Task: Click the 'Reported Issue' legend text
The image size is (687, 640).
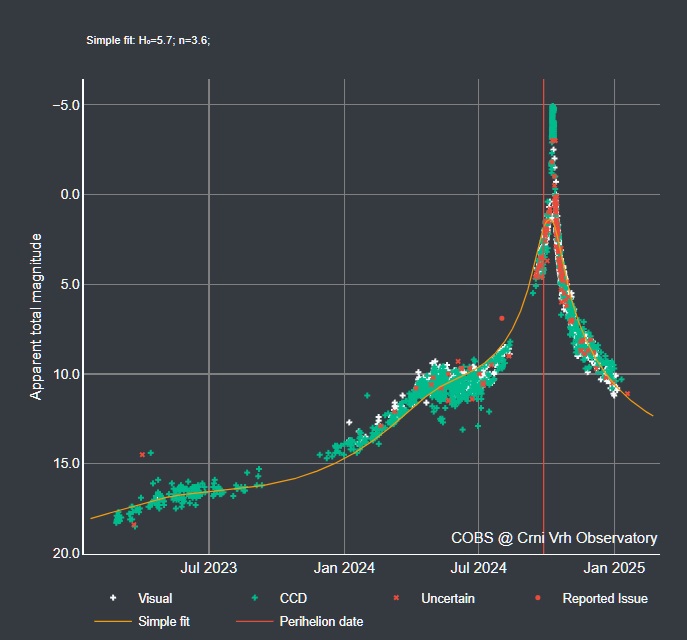Action: (x=604, y=598)
